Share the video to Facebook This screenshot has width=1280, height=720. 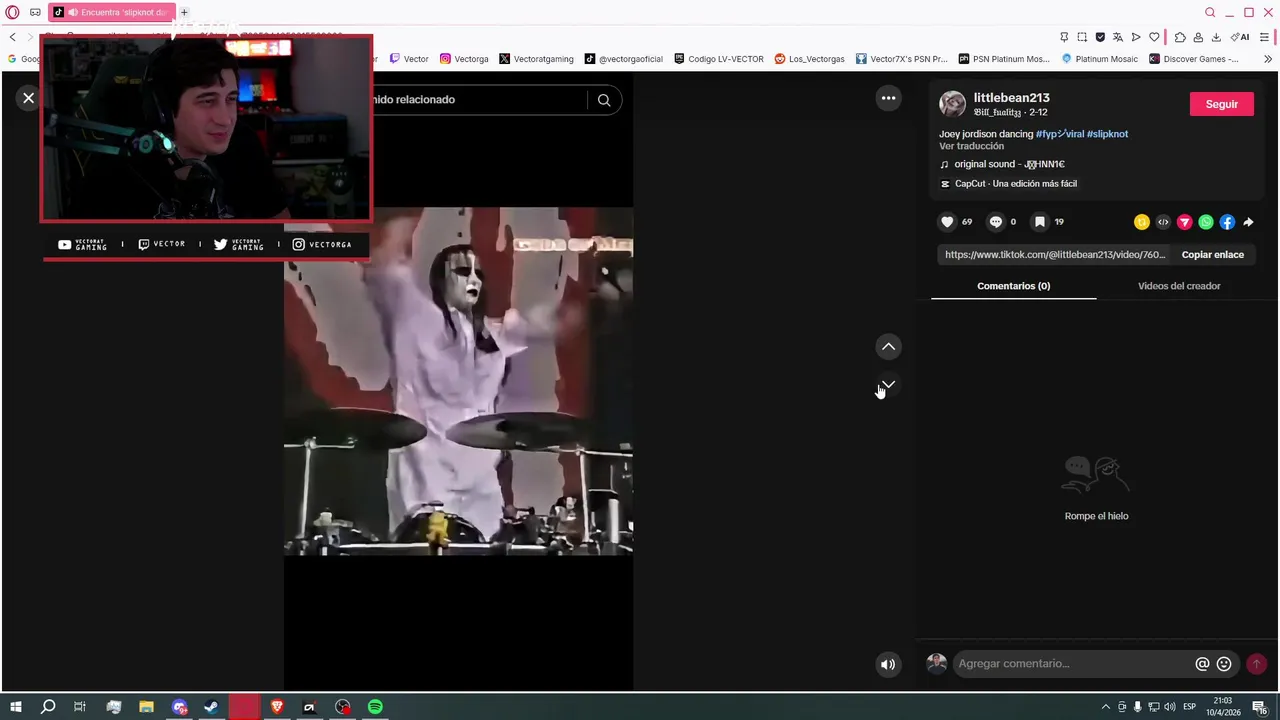click(x=1227, y=222)
